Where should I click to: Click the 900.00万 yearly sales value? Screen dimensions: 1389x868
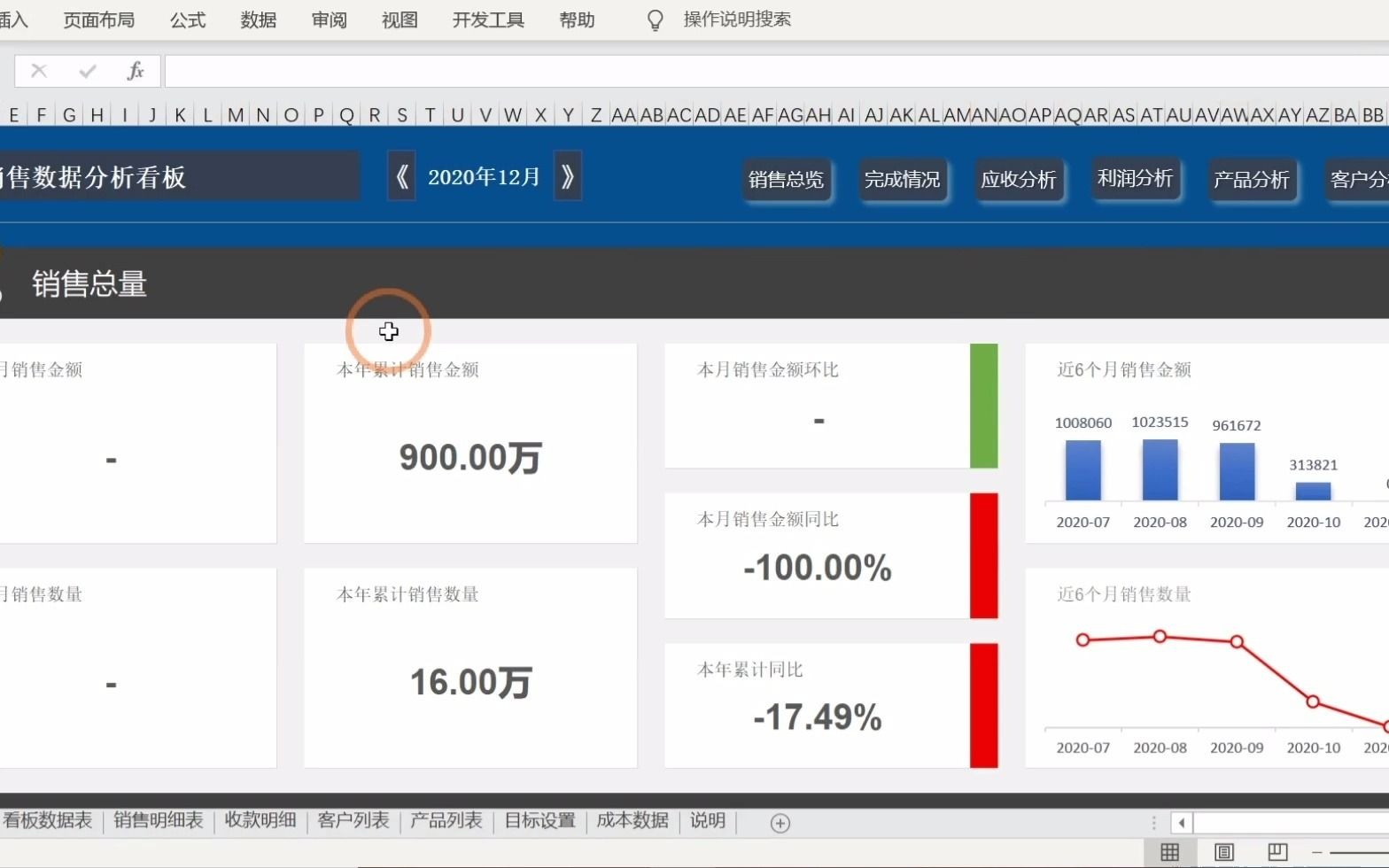pos(470,458)
